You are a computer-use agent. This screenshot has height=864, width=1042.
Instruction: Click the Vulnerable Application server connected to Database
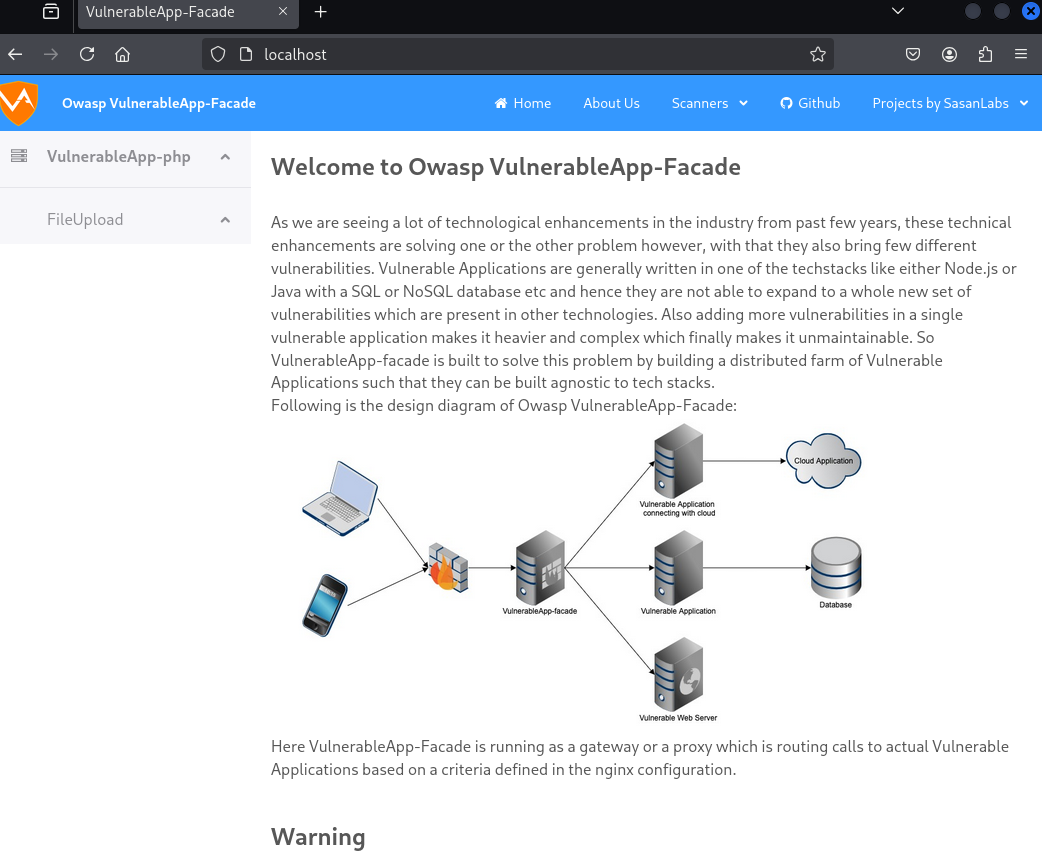[x=678, y=568]
